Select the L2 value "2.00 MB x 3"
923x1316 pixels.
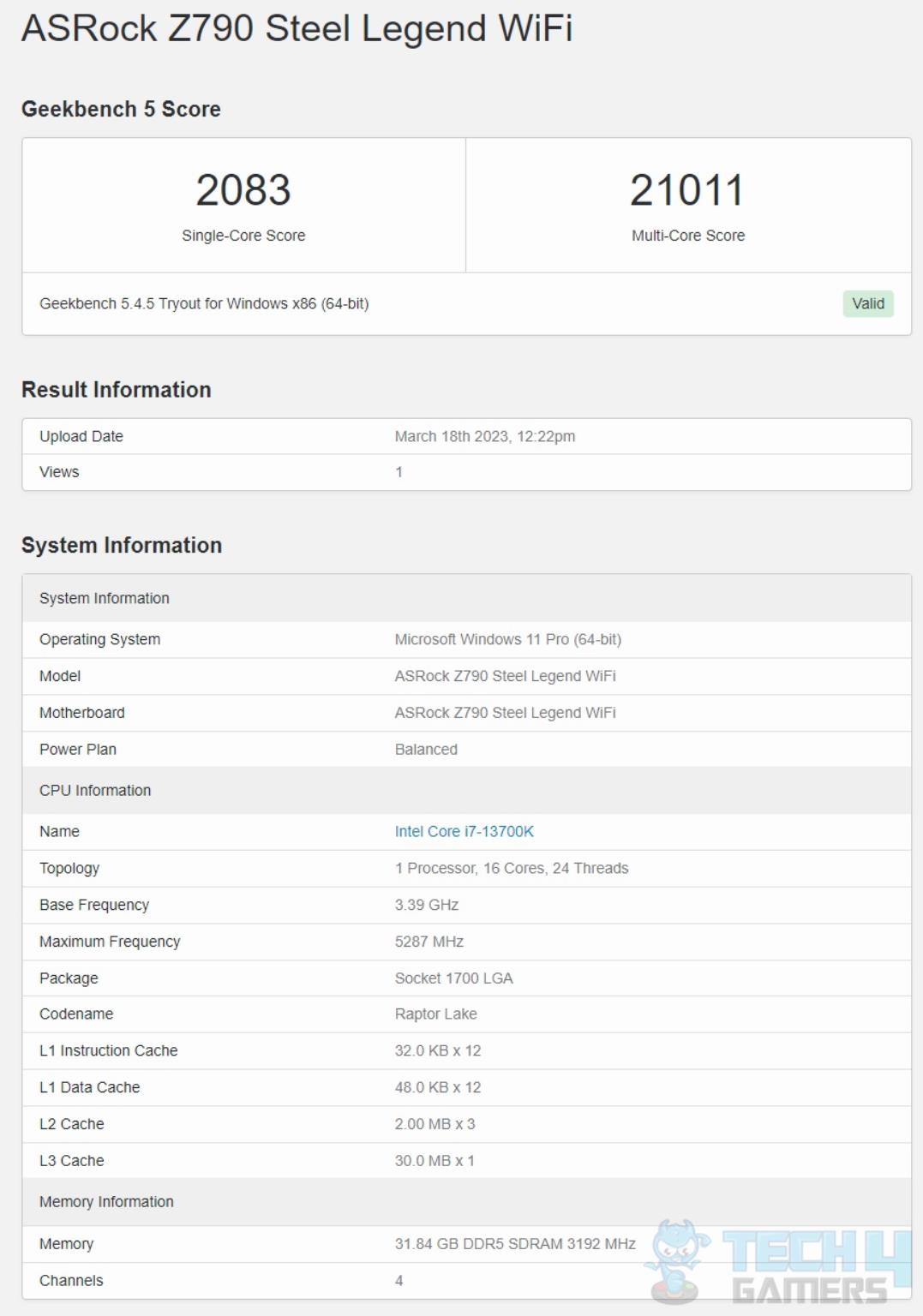(435, 1124)
